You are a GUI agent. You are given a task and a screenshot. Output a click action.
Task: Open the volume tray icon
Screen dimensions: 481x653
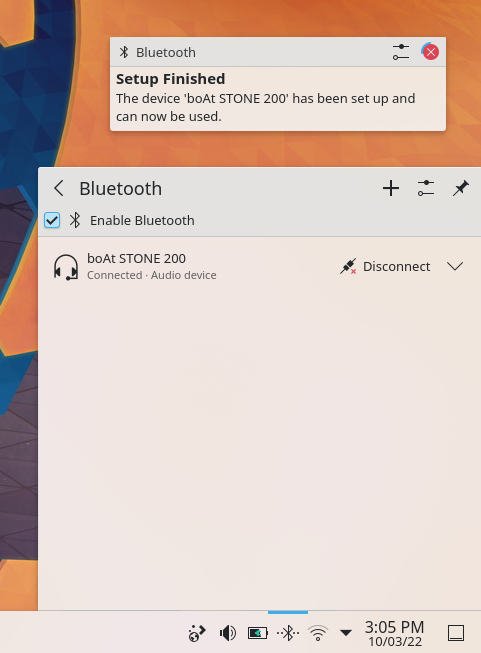click(x=228, y=633)
